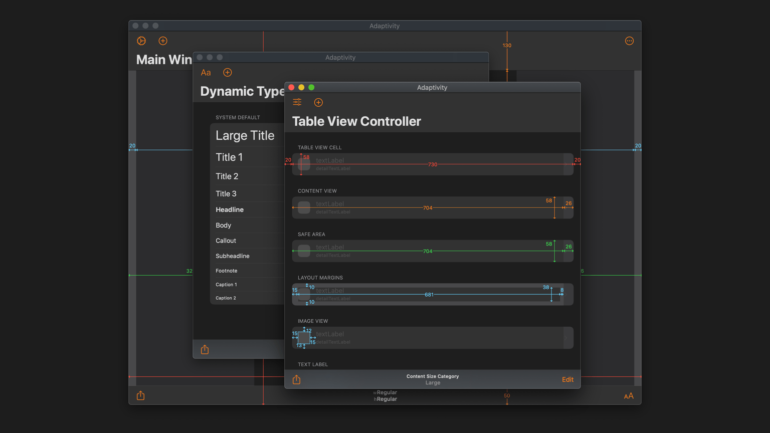Close the Table View Controller window
The image size is (770, 433).
pos(291,87)
